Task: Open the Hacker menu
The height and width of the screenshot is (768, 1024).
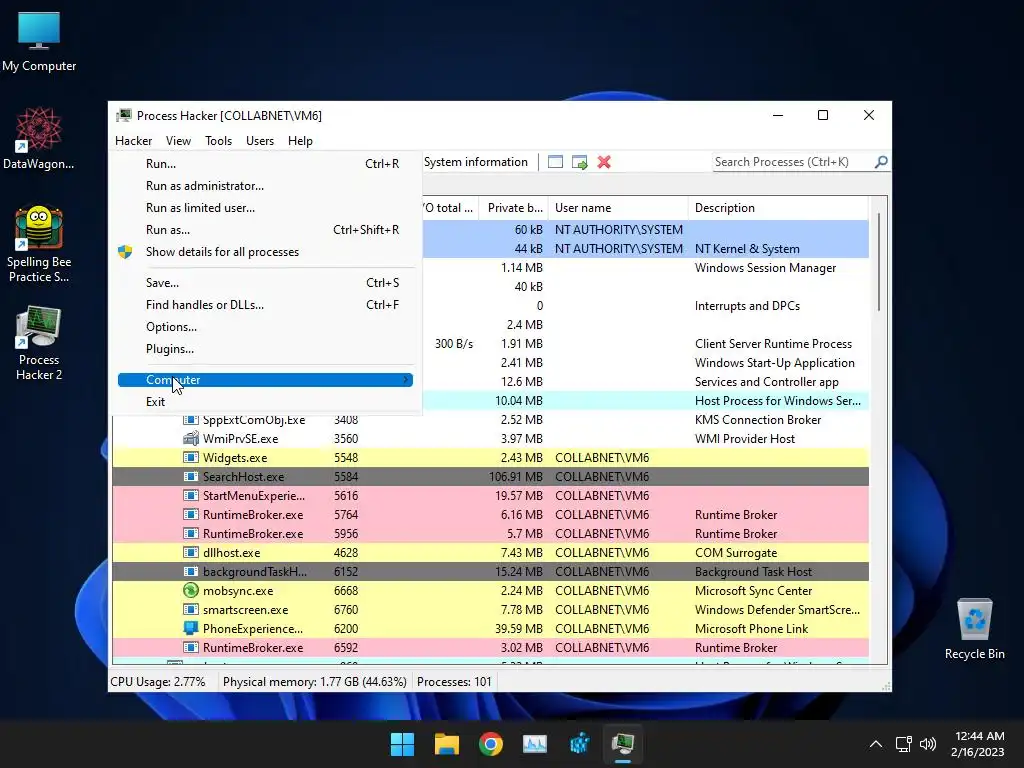Action: click(133, 141)
